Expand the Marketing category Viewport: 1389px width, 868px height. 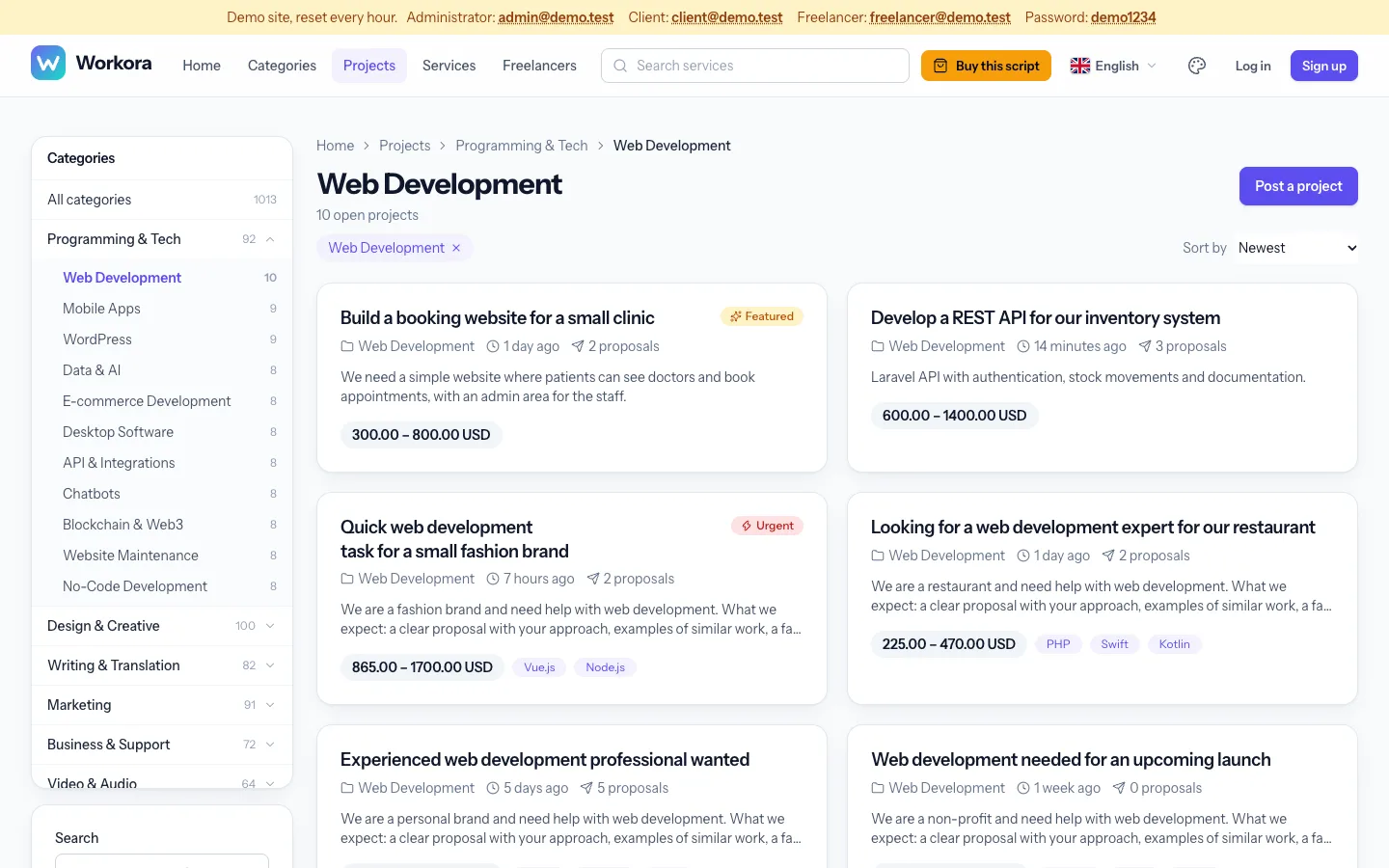coord(270,705)
